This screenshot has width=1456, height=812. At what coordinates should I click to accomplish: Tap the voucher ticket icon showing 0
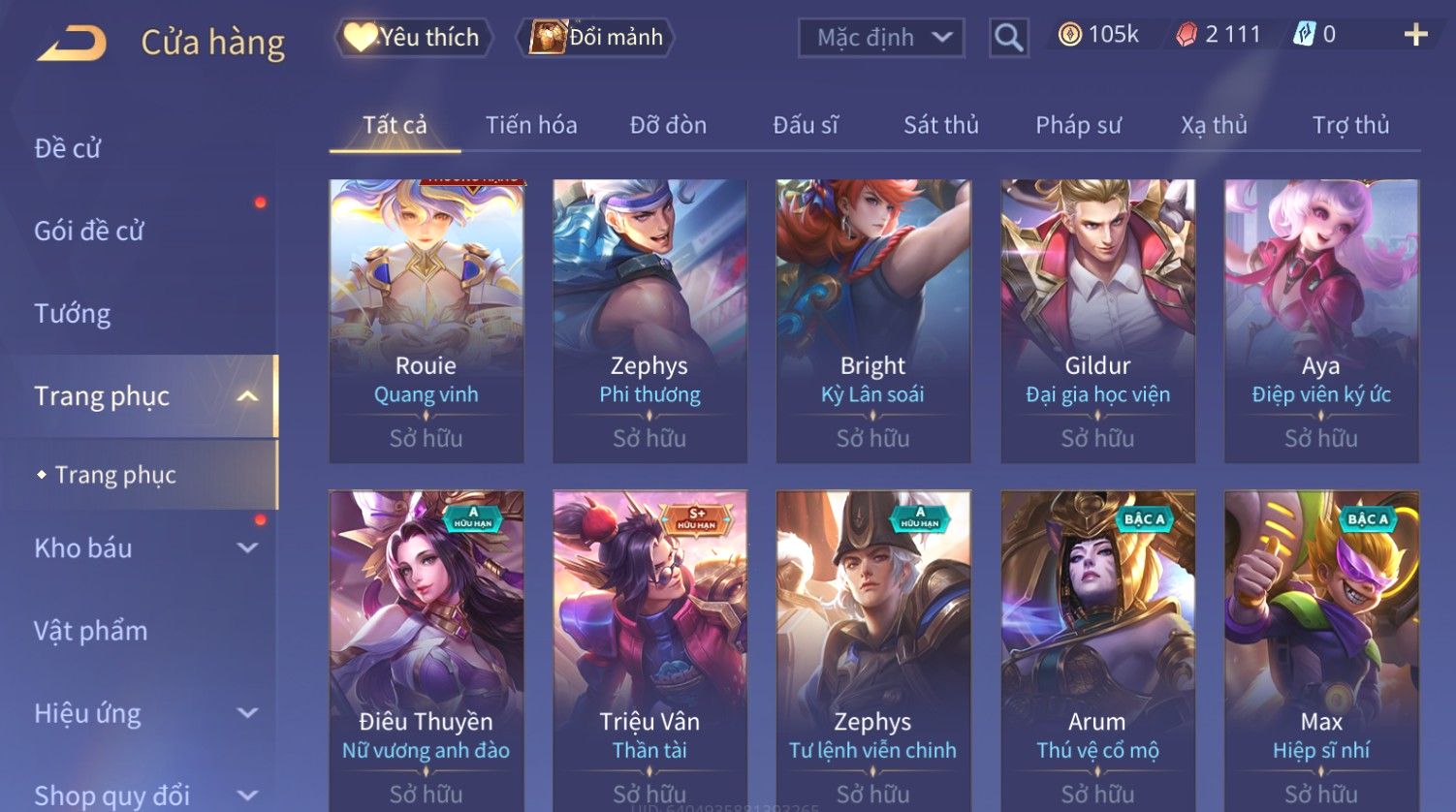coord(1304,35)
